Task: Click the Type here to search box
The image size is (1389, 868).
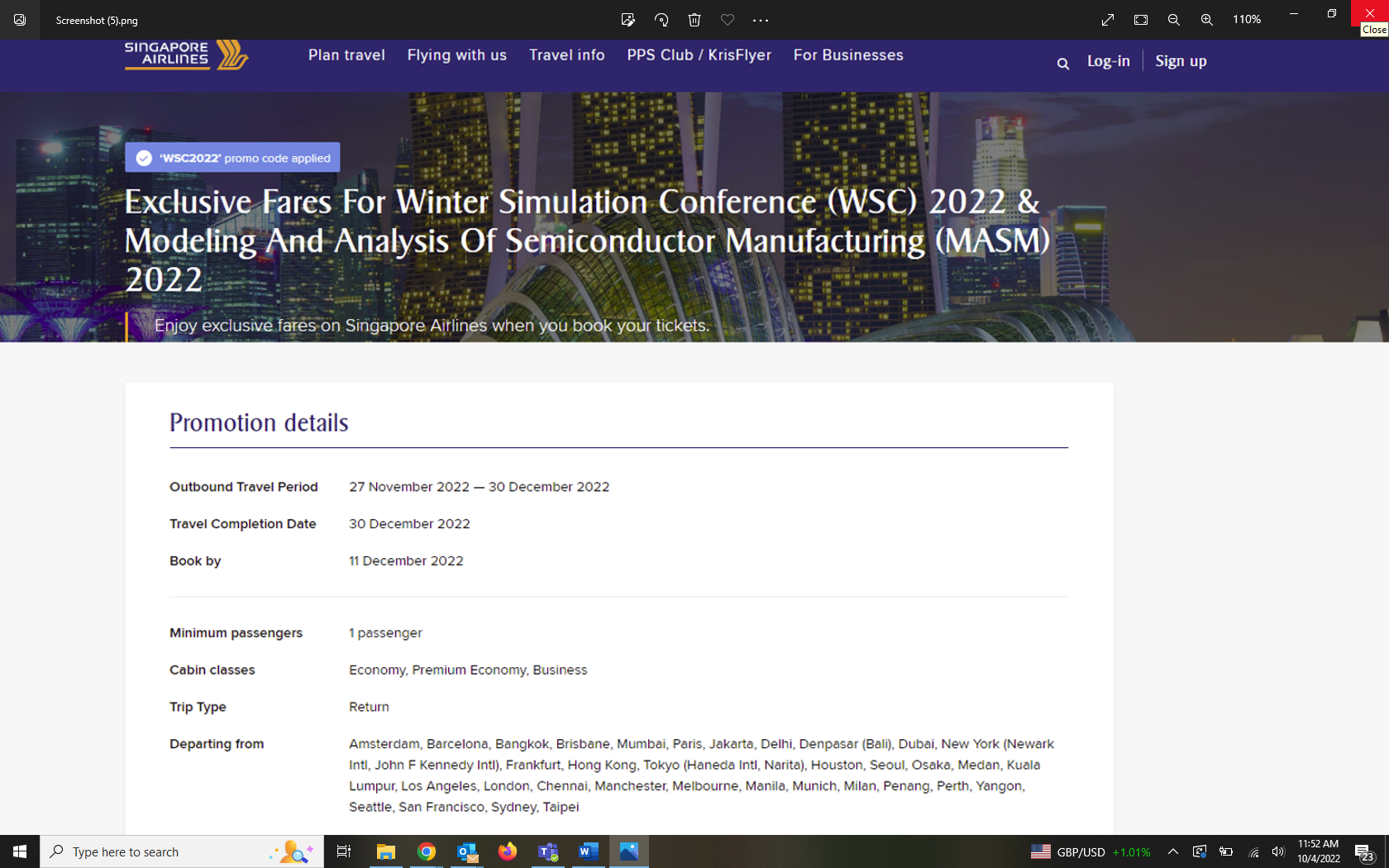Action: tap(182, 851)
